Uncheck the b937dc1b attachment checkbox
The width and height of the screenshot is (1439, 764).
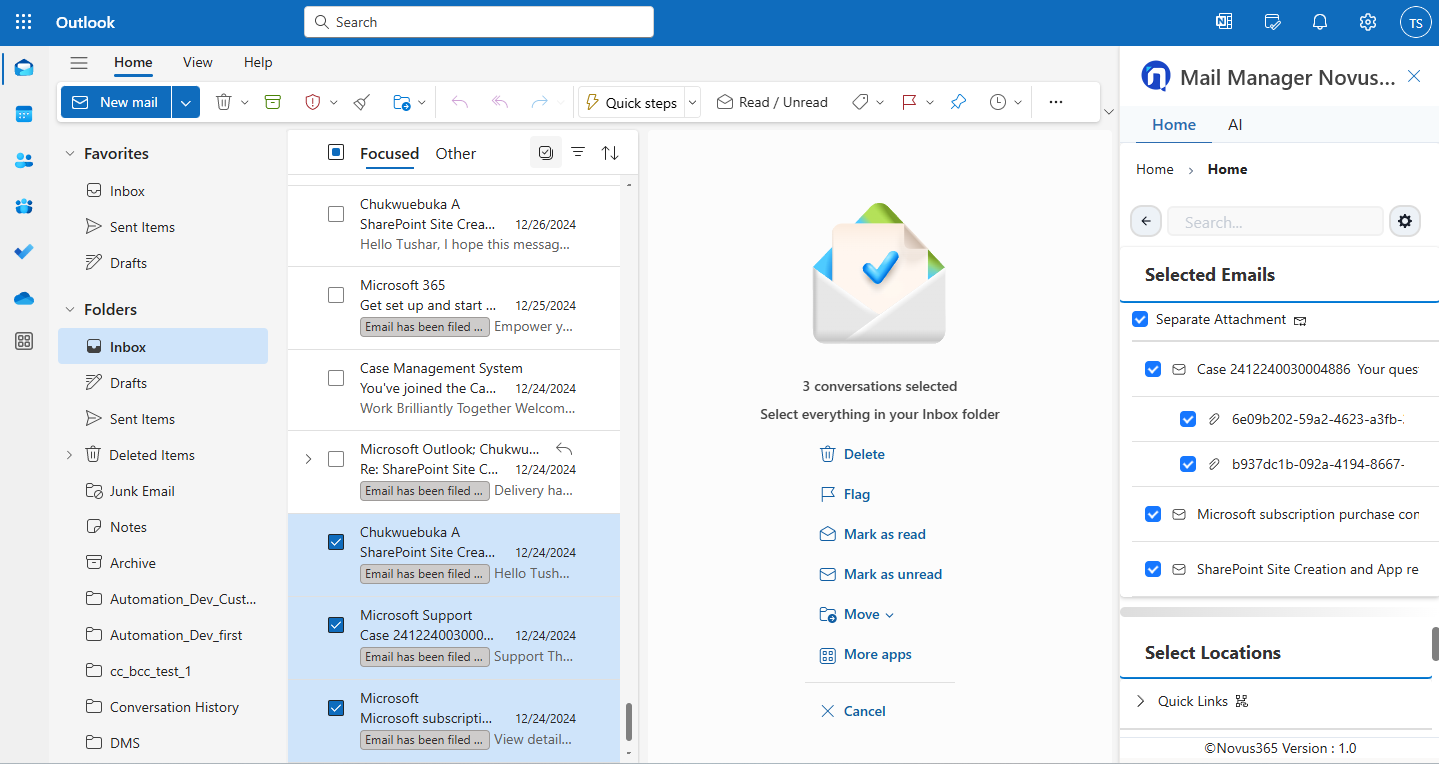(1188, 464)
